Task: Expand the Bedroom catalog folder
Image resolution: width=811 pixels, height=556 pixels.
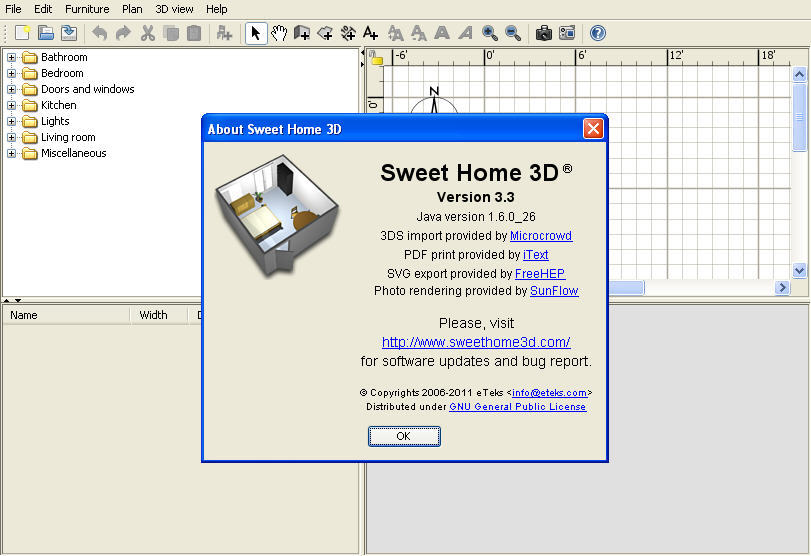Action: point(11,73)
